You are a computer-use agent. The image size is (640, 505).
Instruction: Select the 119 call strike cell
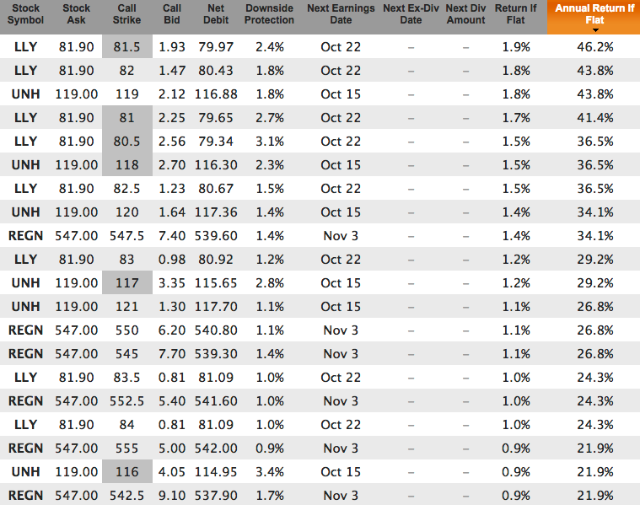click(x=127, y=94)
